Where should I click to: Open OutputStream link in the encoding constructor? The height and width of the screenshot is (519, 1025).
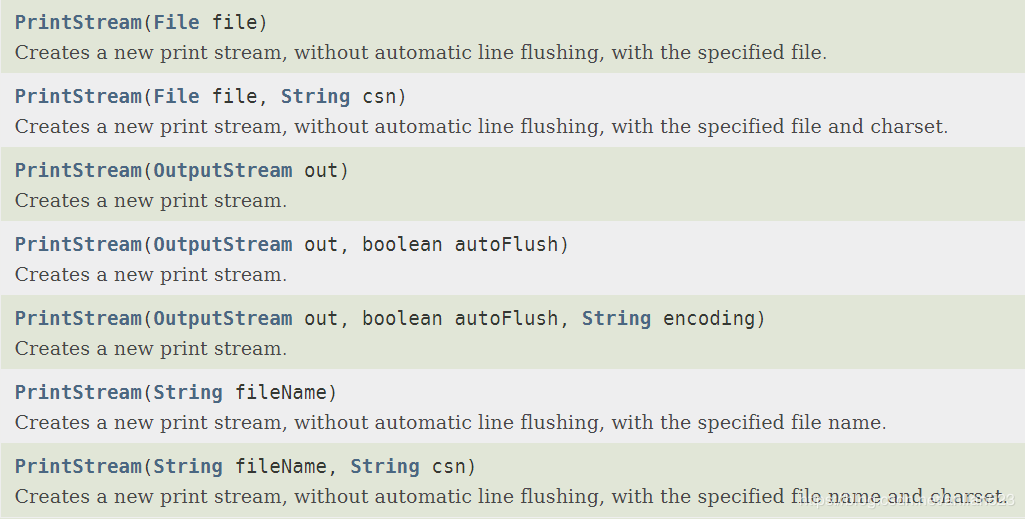223,318
